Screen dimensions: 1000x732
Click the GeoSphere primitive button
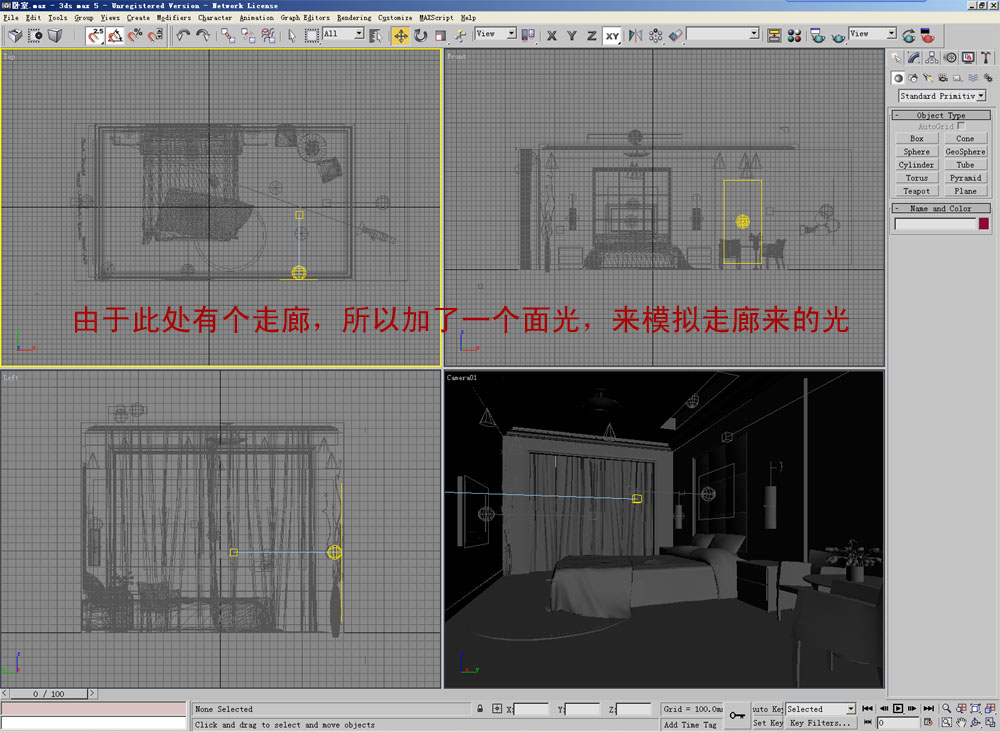pos(965,152)
